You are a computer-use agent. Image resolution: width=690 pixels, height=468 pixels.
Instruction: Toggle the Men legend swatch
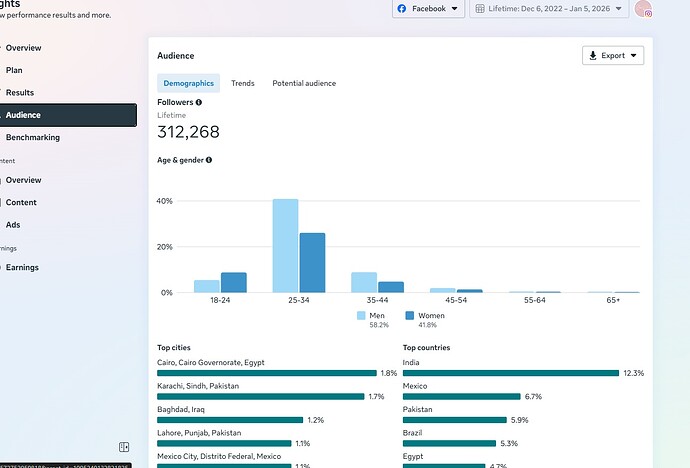point(362,316)
